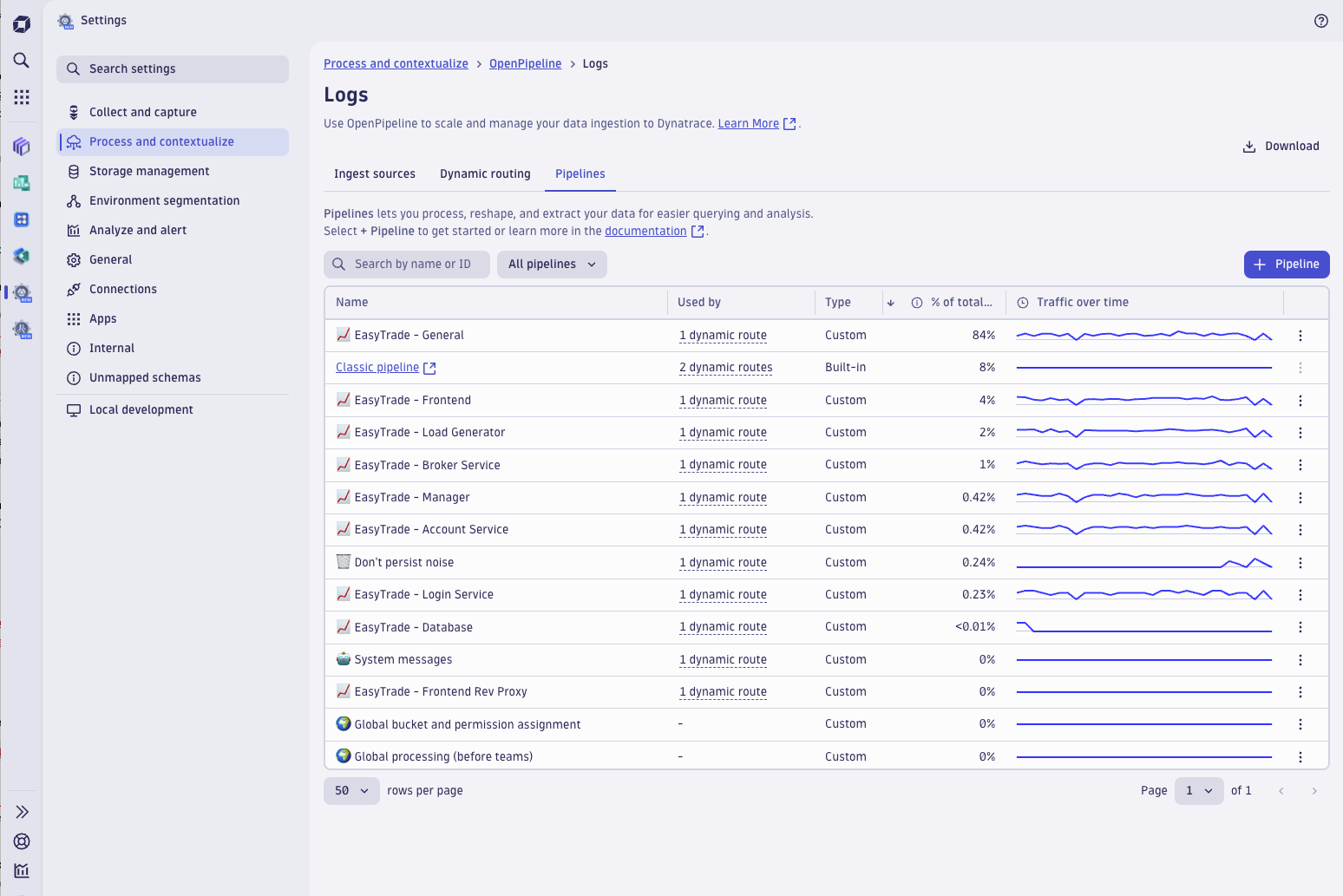Select the Pipelines tab

(x=580, y=174)
